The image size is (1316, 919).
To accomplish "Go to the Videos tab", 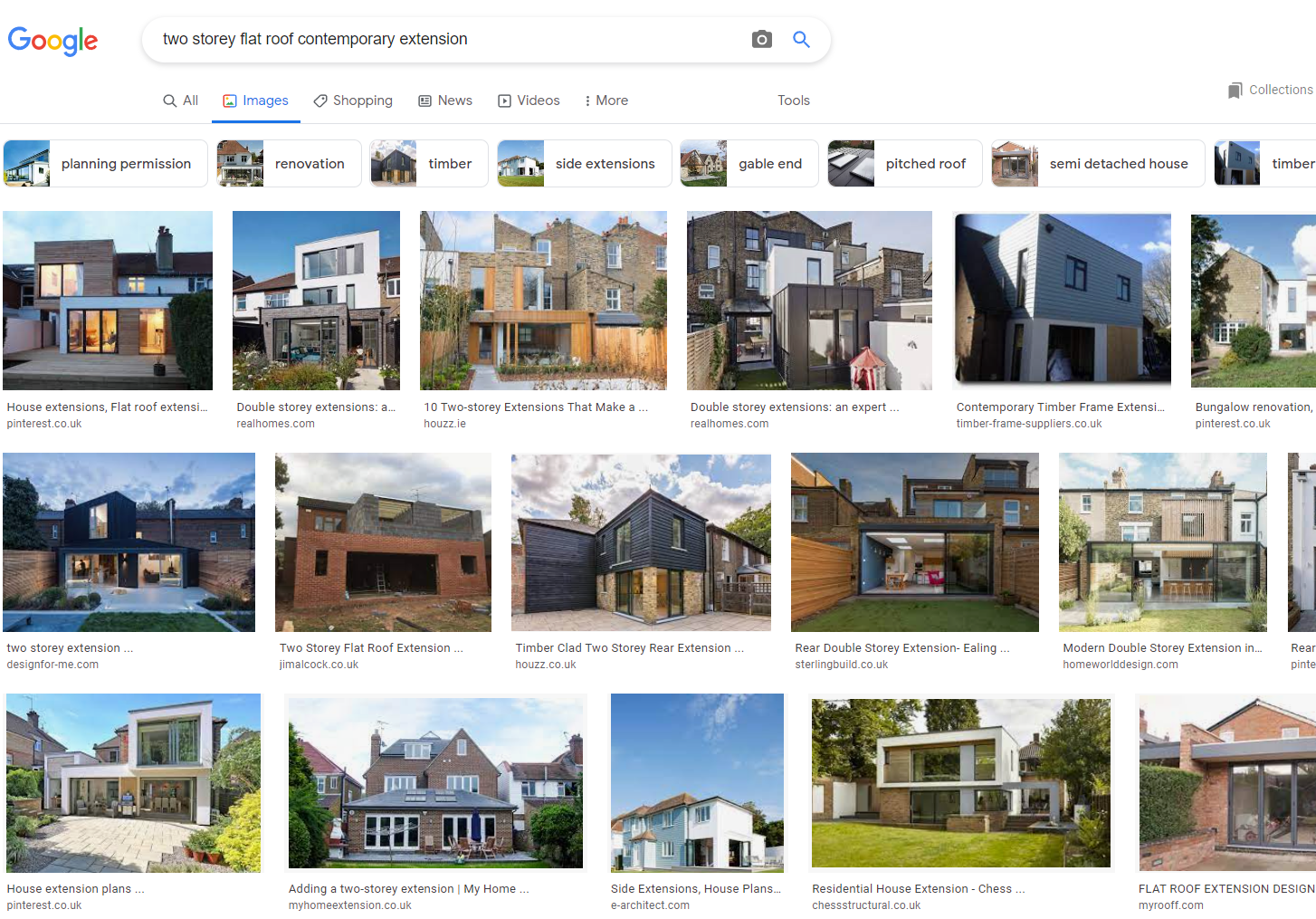I will pyautogui.click(x=529, y=101).
